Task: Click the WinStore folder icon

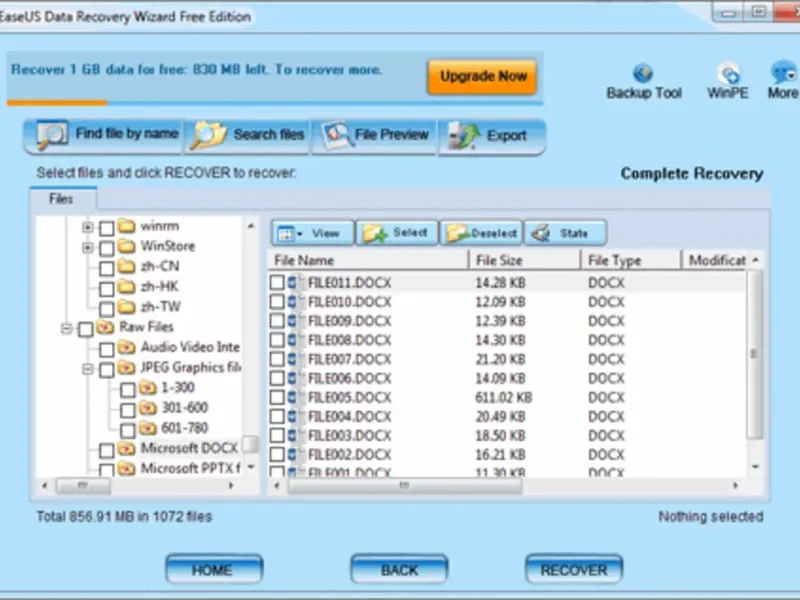Action: pyautogui.click(x=126, y=246)
